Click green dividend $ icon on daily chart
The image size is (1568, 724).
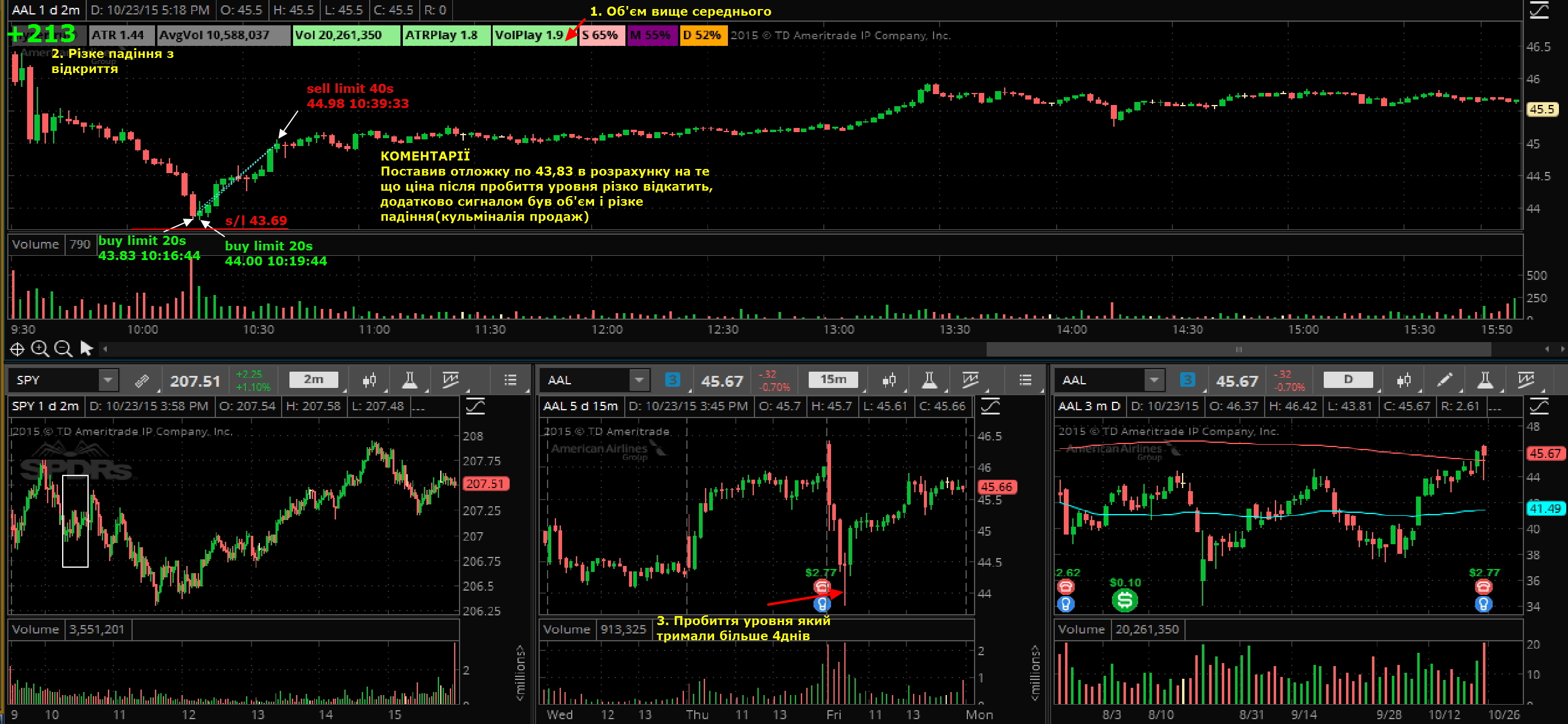coord(1125,600)
